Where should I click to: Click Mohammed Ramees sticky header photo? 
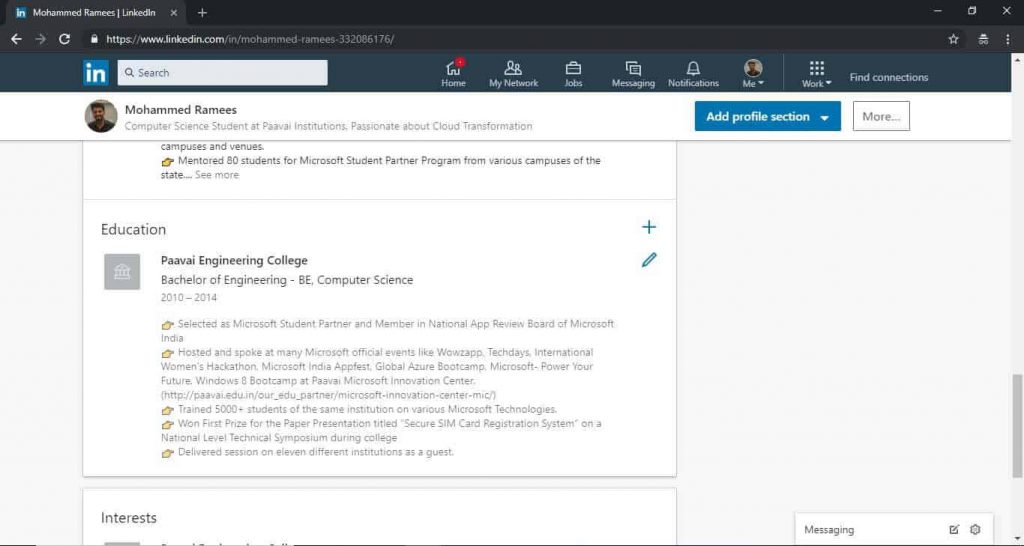[x=101, y=116]
